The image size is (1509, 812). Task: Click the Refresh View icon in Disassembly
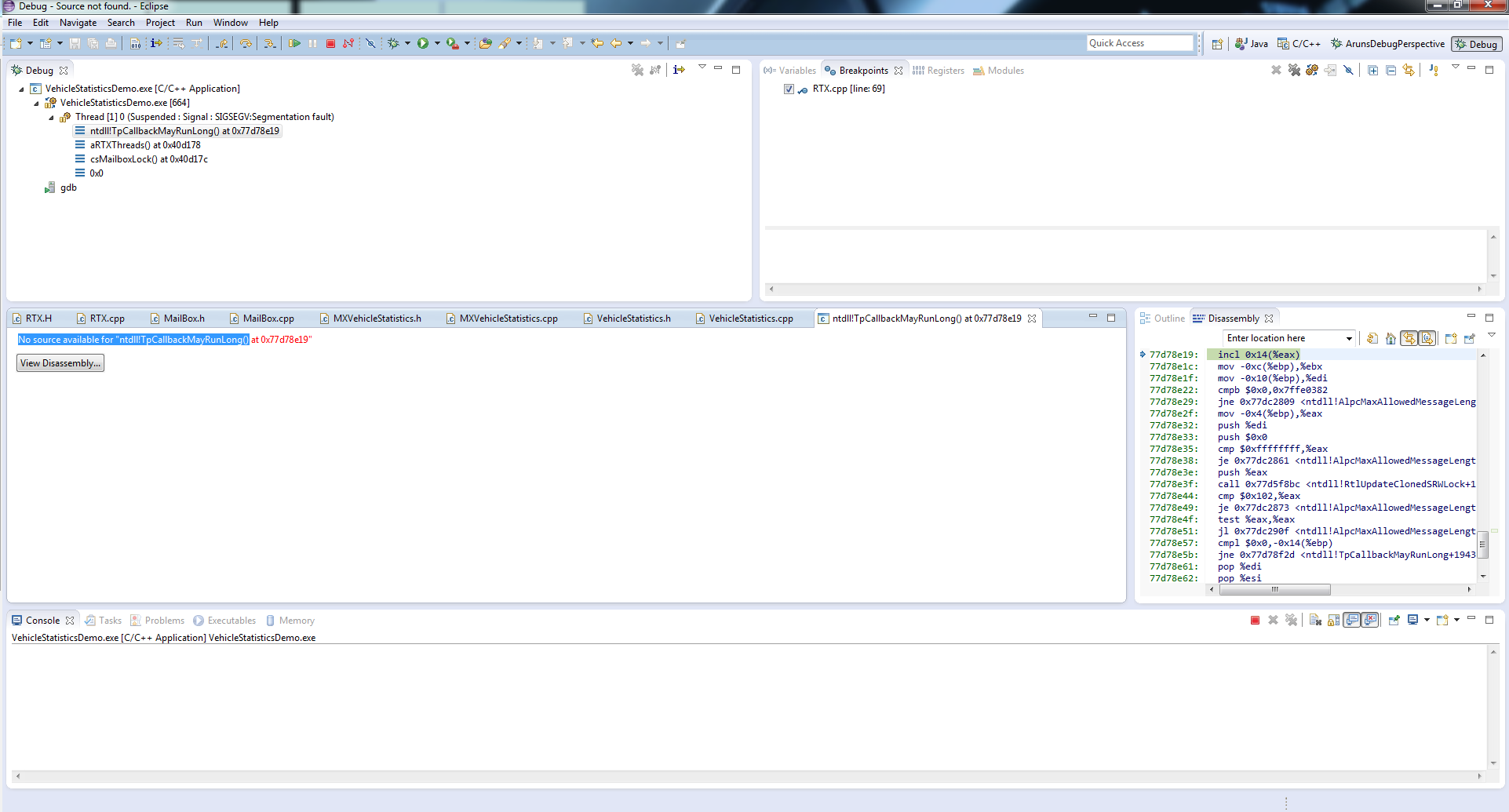(x=1372, y=338)
